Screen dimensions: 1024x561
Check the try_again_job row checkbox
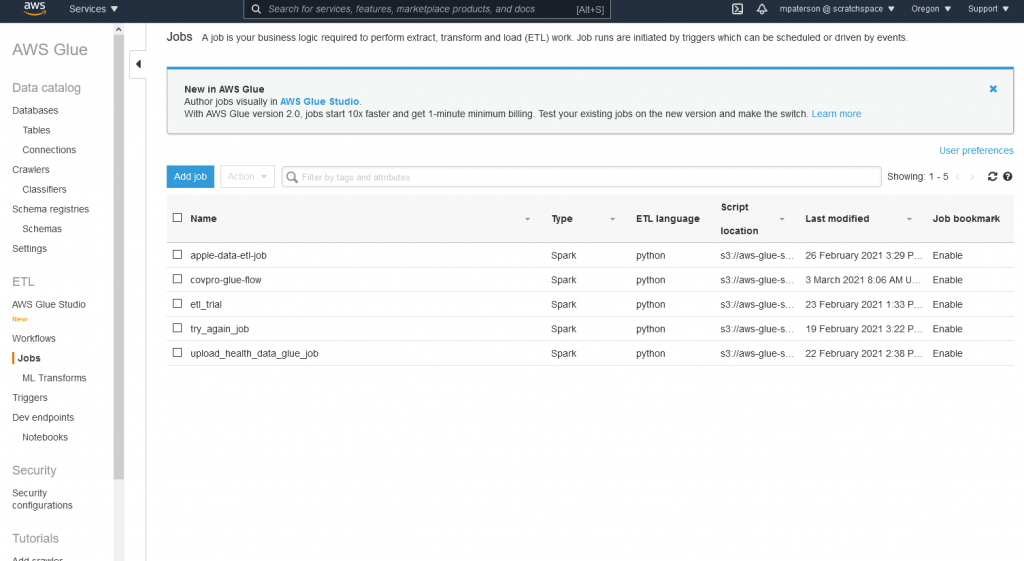[x=177, y=328]
